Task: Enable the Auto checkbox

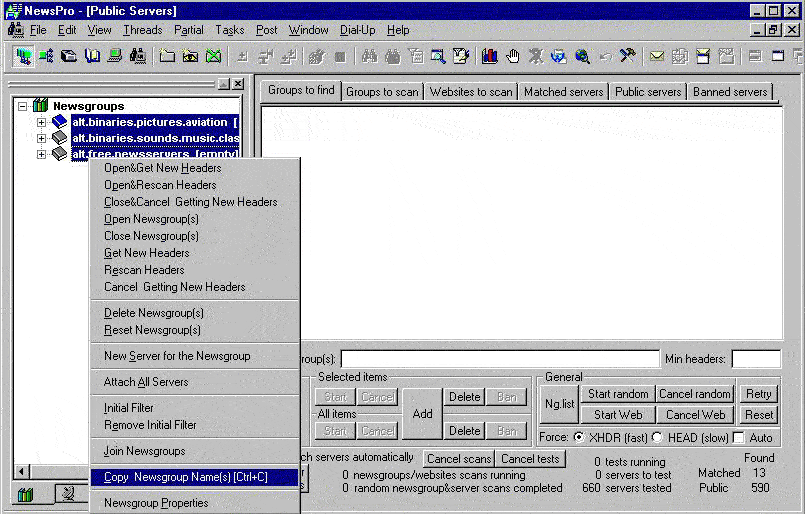Action: 739,437
